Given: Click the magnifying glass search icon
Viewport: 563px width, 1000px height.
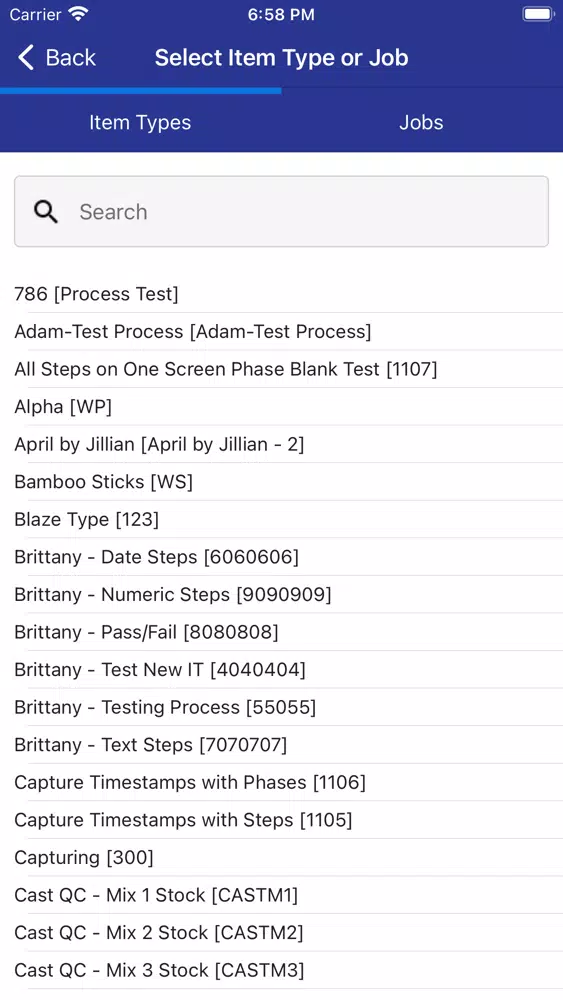Looking at the screenshot, I should pyautogui.click(x=46, y=212).
